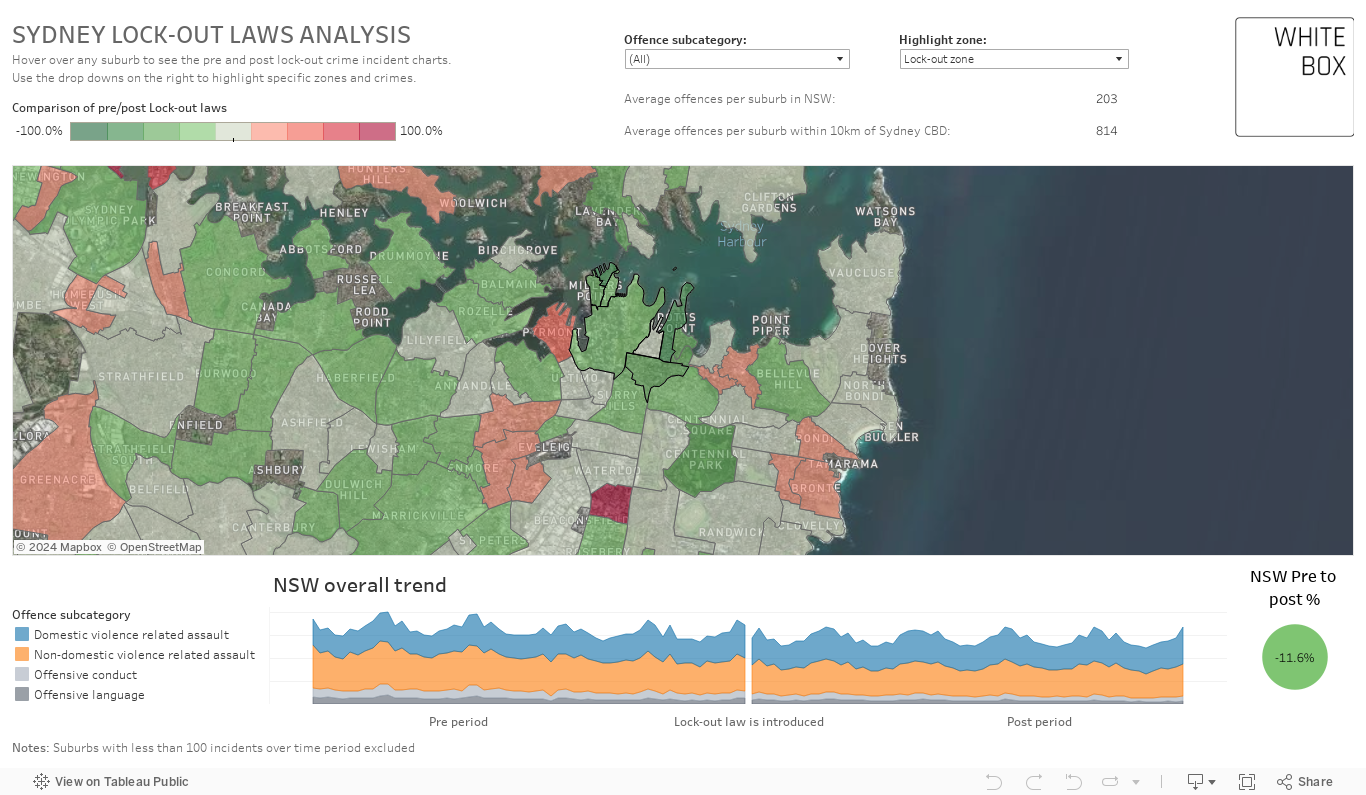1366x795 pixels.
Task: Click the Post period axis label
Action: (1039, 722)
